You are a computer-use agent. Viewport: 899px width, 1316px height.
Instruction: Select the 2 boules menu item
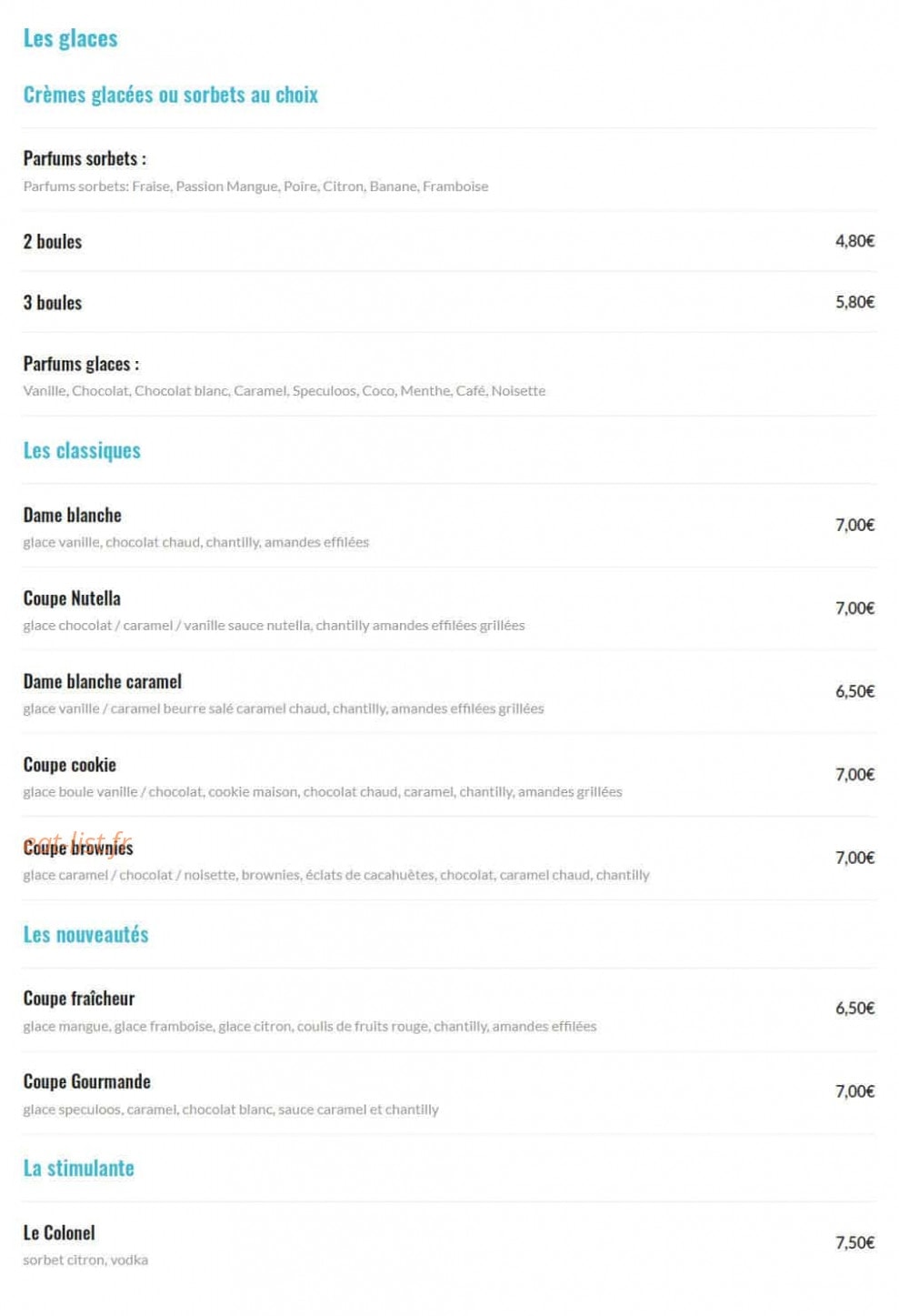pos(53,242)
